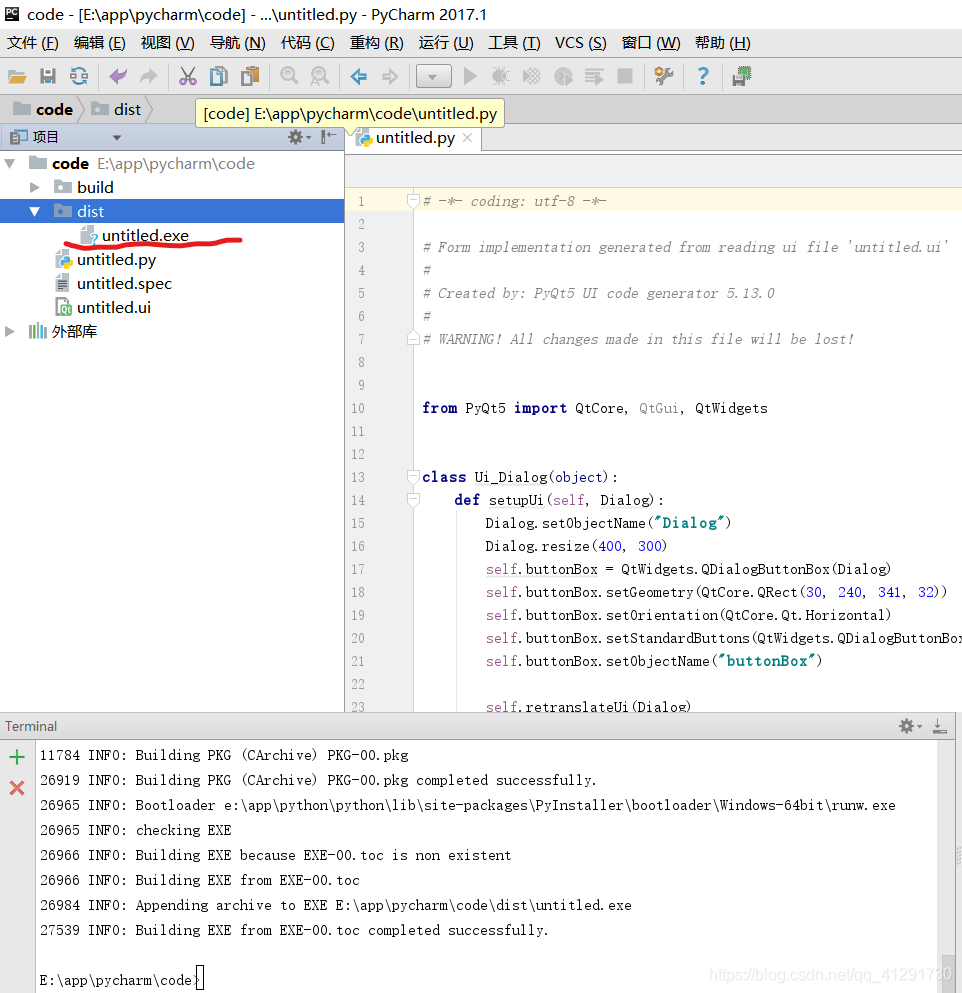The height and width of the screenshot is (993, 962).
Task: Click the Copy icon in the toolbar
Action: (219, 76)
